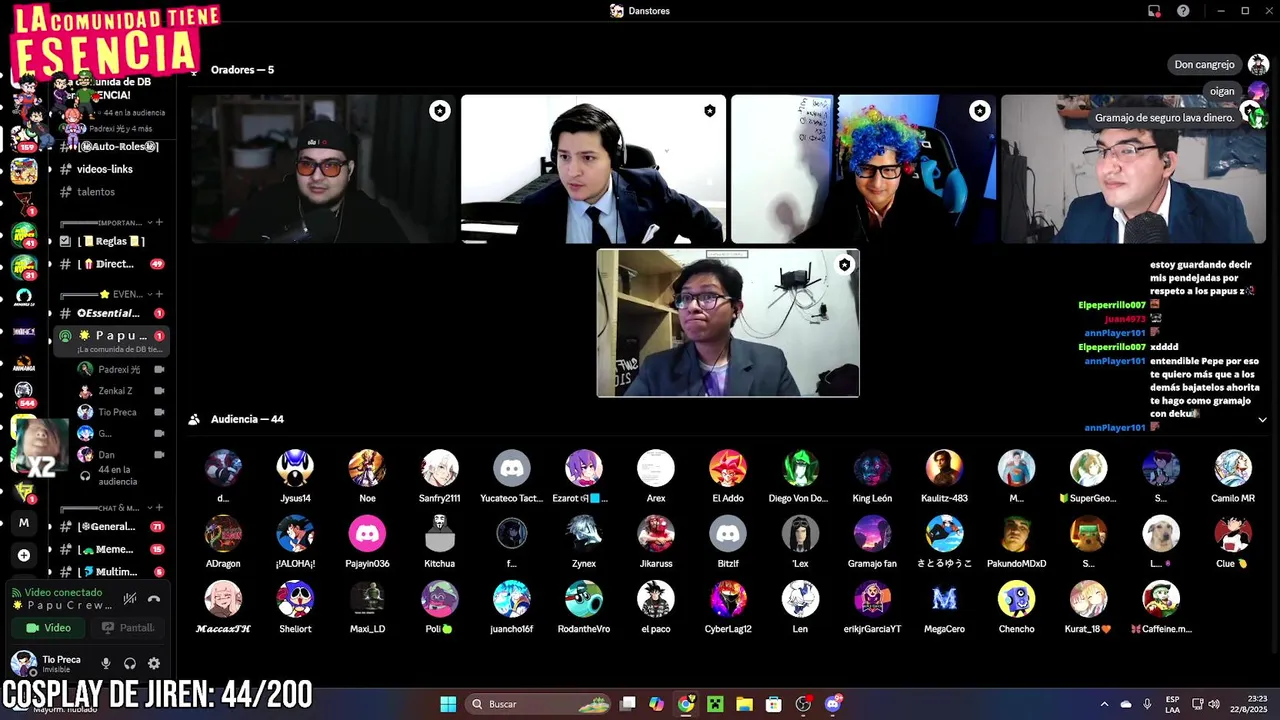Viewport: 1280px width, 720px height.
Task: Click the Buscar taskbar search box
Action: (540, 704)
